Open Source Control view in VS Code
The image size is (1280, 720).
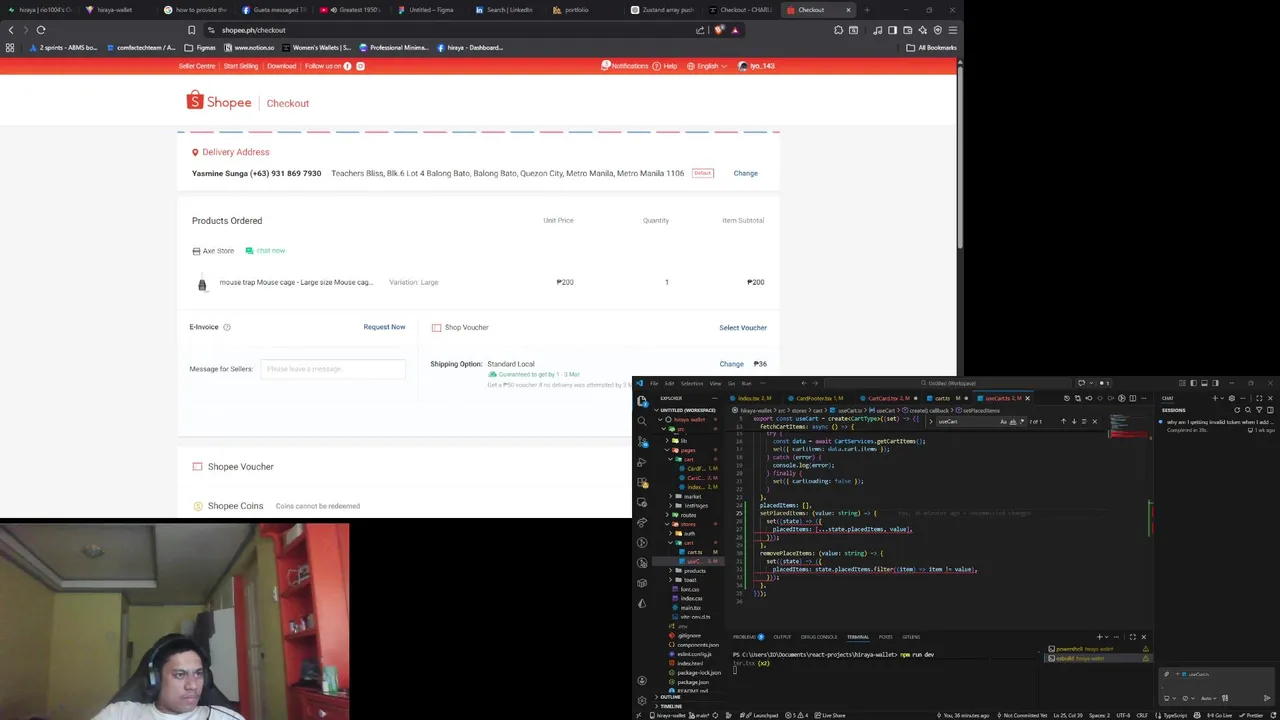point(642,441)
